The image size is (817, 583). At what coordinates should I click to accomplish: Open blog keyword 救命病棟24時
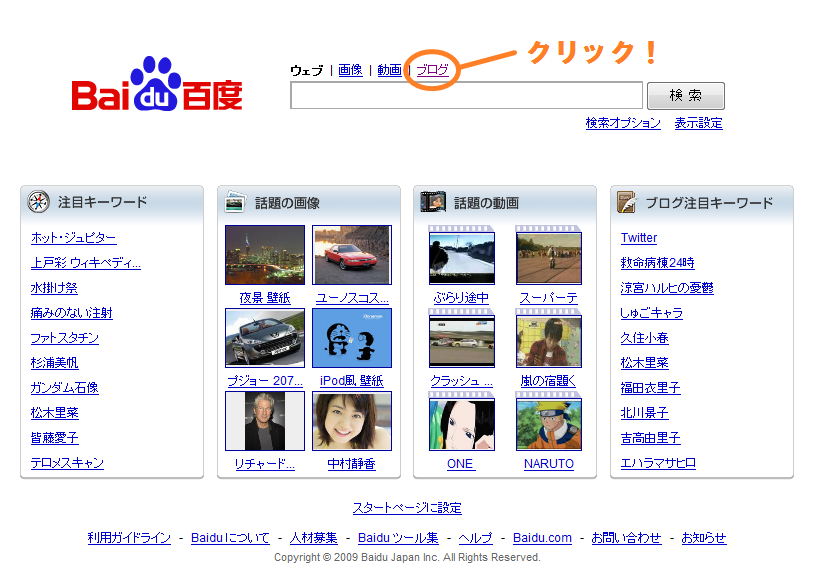[658, 263]
